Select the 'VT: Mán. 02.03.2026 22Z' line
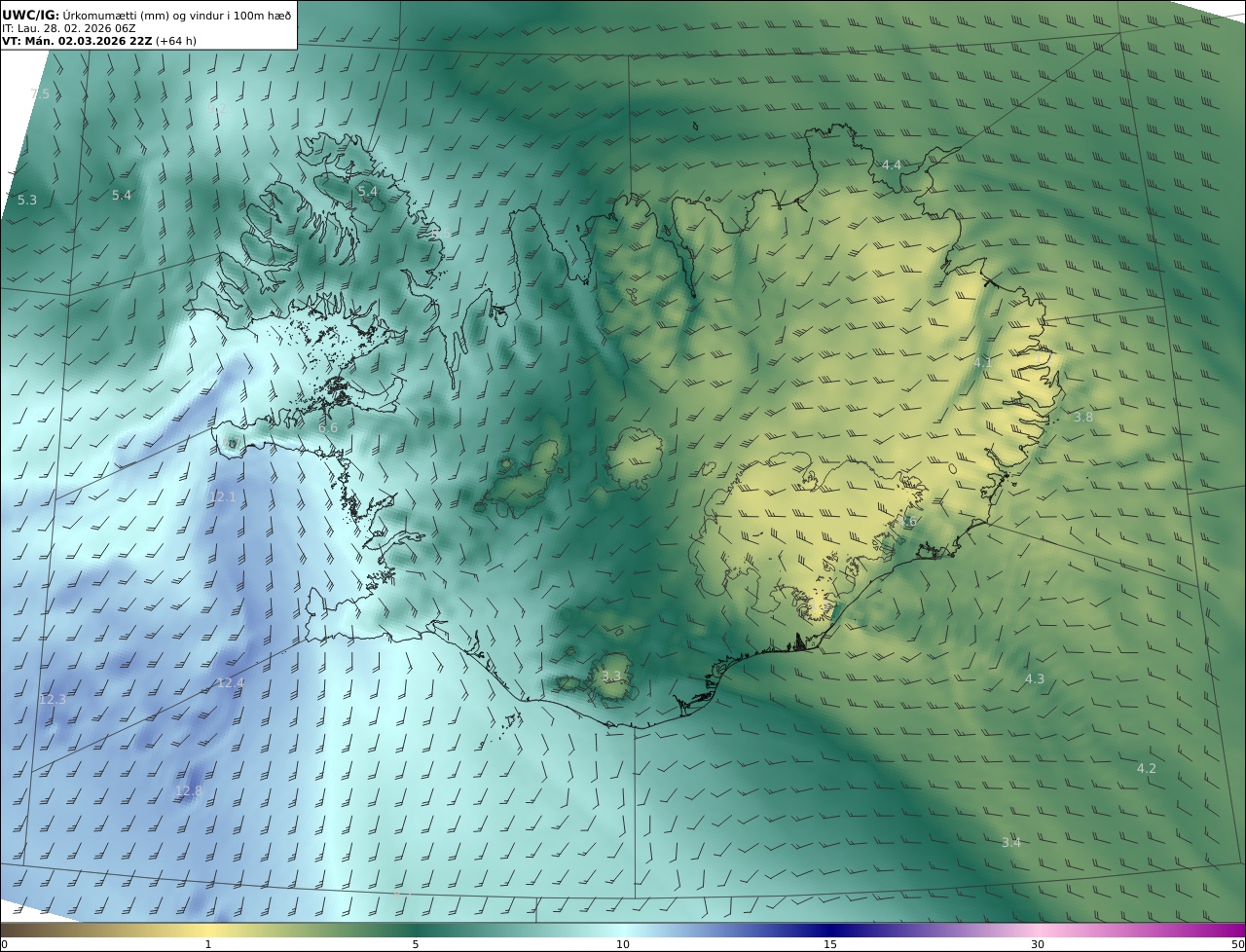This screenshot has height=952, width=1246. (x=77, y=42)
